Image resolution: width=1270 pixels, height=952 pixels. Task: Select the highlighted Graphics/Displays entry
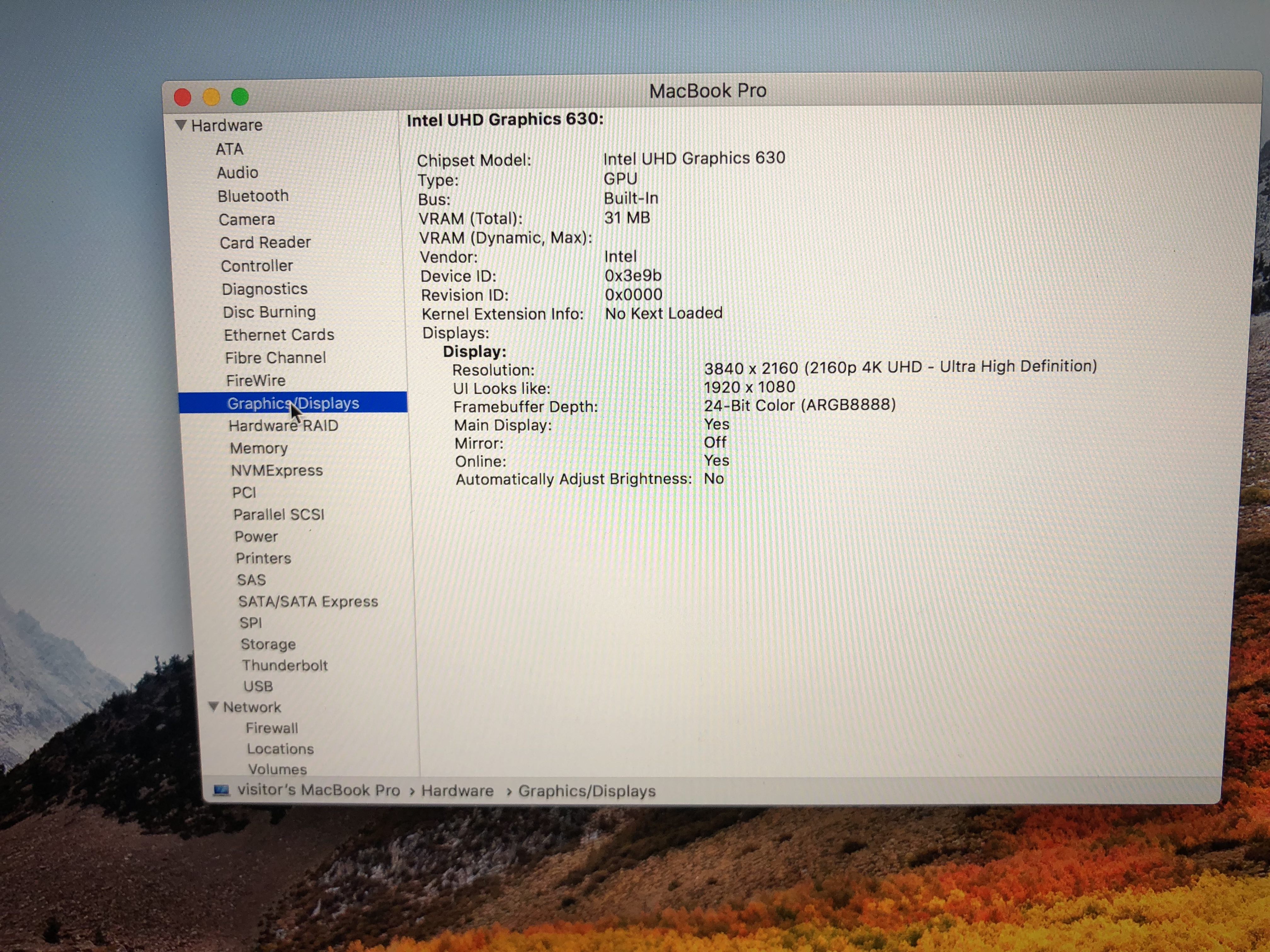[293, 403]
